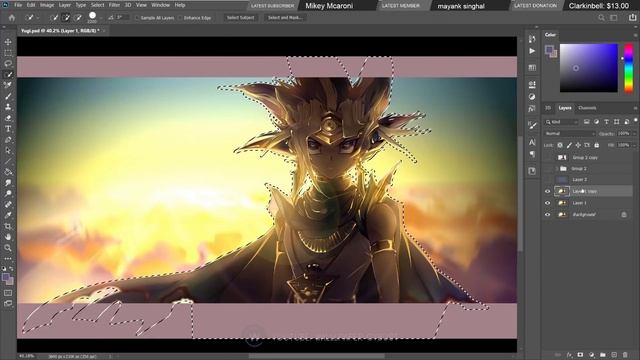Image resolution: width=640 pixels, height=360 pixels.
Task: Toggle the layer filter on/off switch
Action: tap(636, 120)
